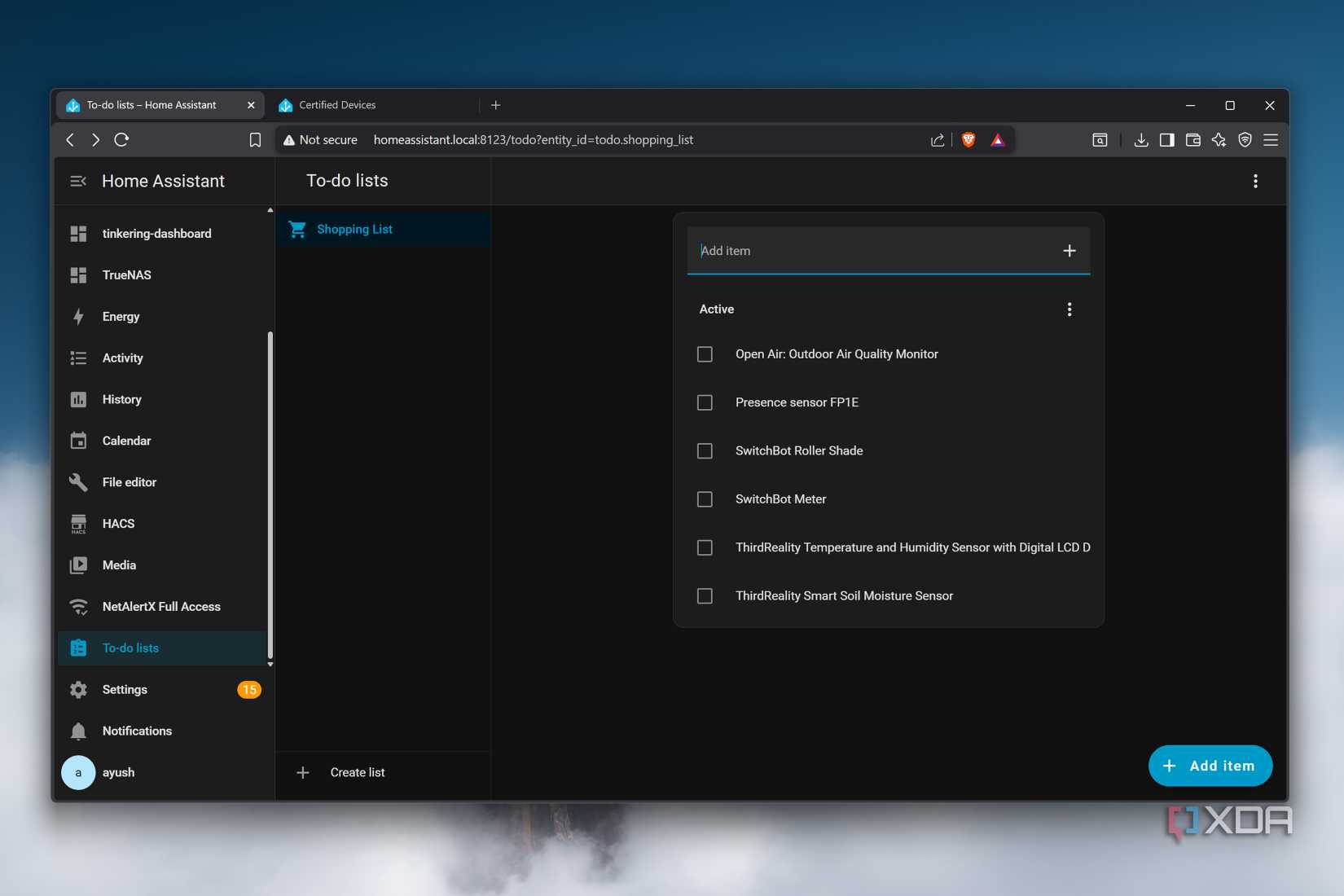Bookmark this page
The image size is (1344, 896).
point(255,140)
